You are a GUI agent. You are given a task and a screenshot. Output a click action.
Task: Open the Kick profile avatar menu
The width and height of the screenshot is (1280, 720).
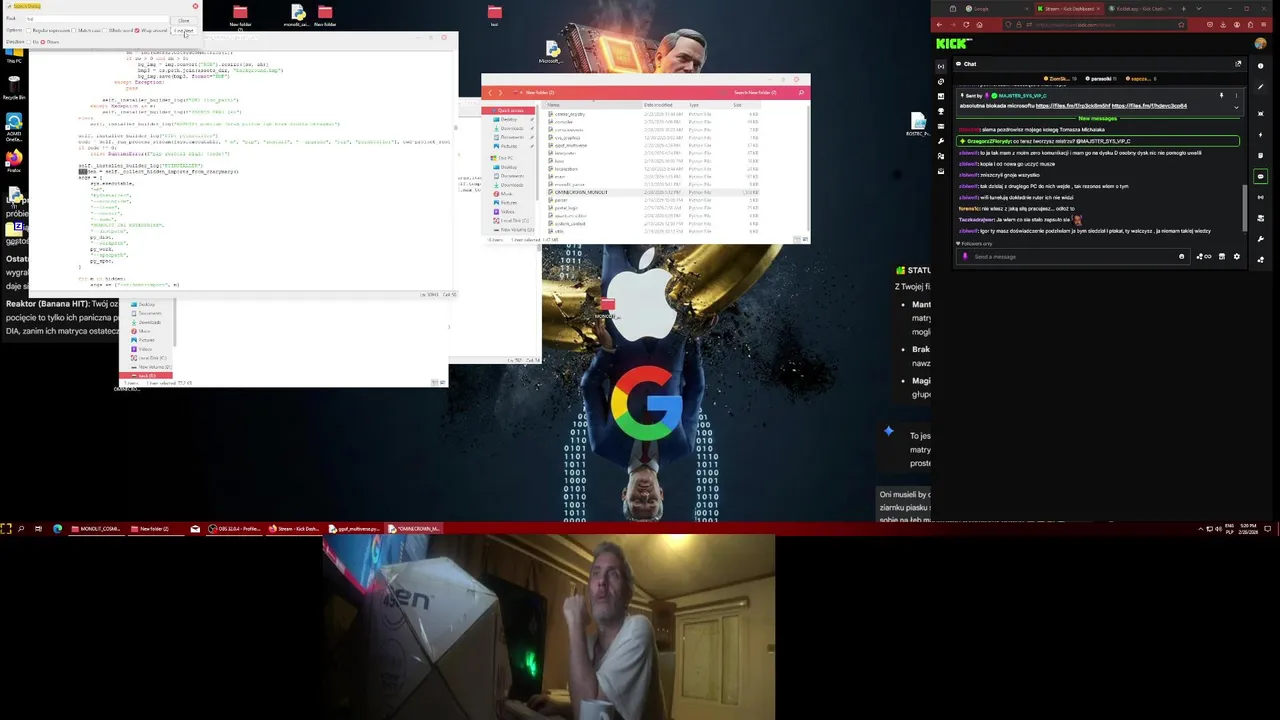click(x=1260, y=44)
